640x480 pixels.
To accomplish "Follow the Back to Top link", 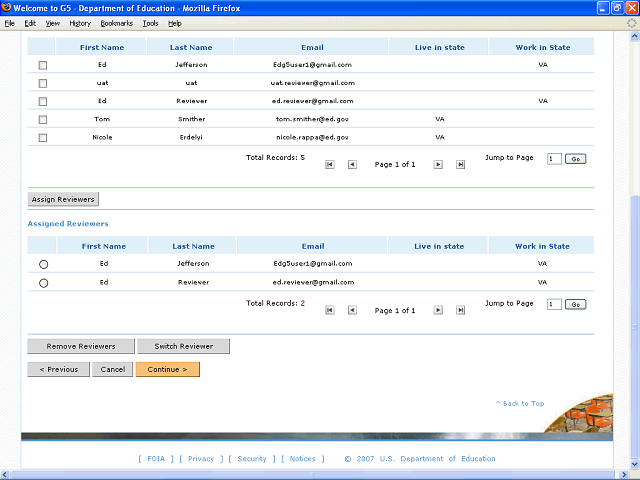I will [x=520, y=403].
